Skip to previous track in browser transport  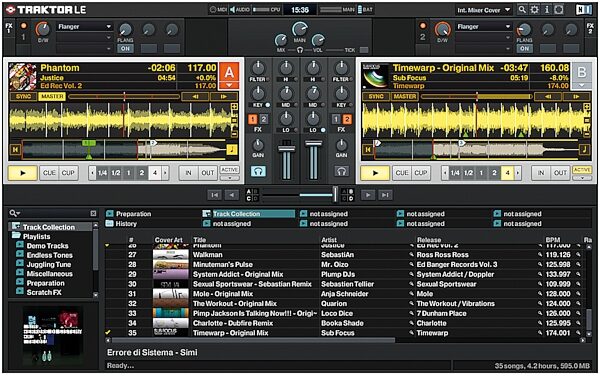point(214,195)
